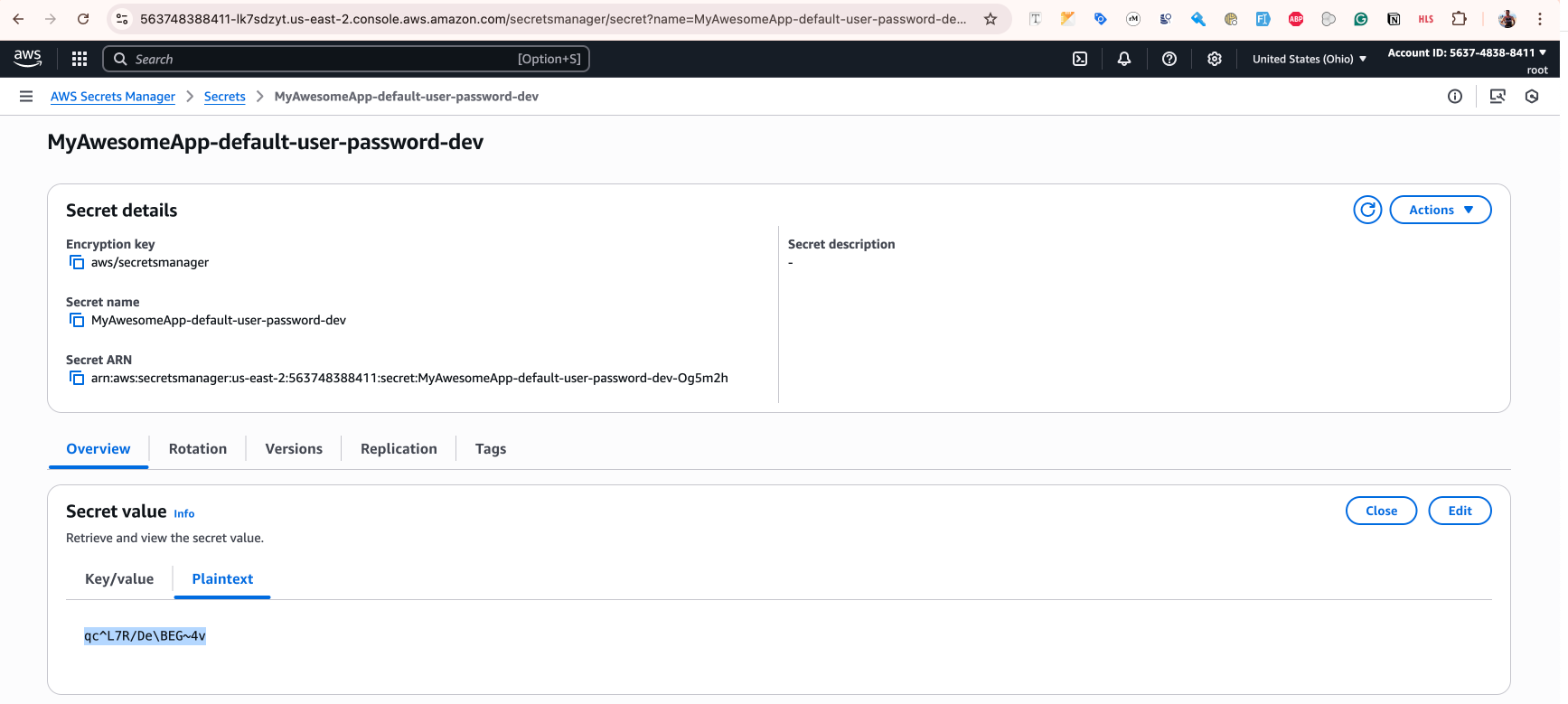Close the secret value view

click(x=1381, y=511)
